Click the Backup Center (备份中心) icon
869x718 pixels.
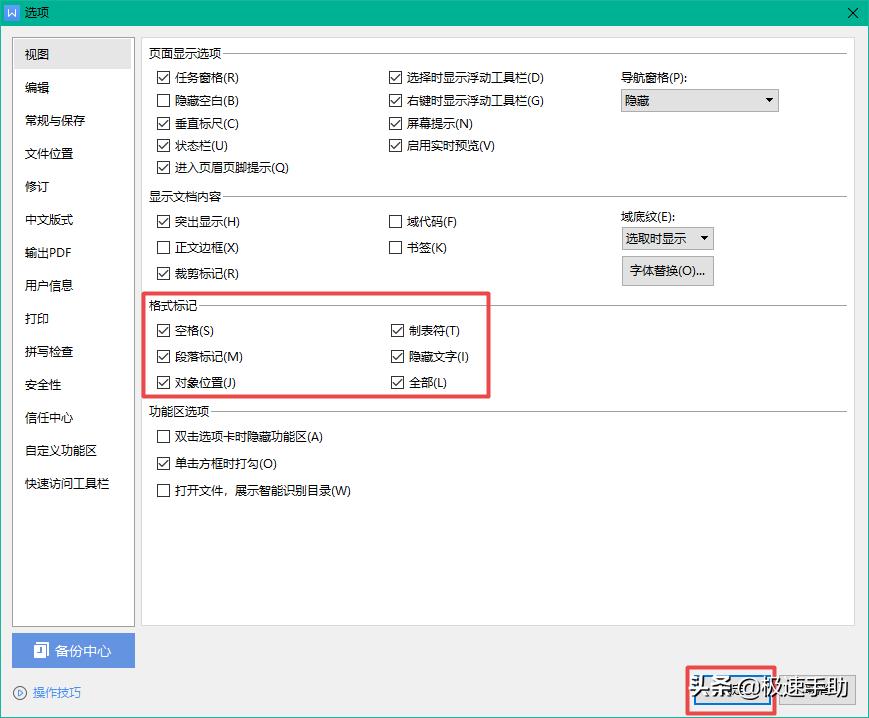(39, 650)
